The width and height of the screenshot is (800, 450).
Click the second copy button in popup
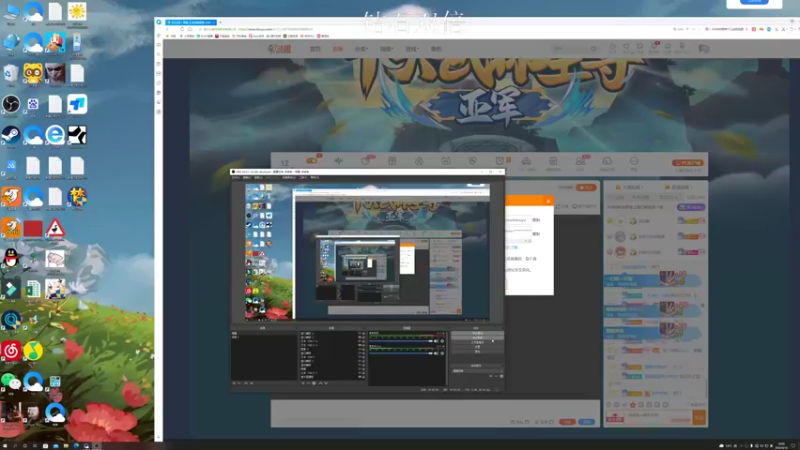536,234
